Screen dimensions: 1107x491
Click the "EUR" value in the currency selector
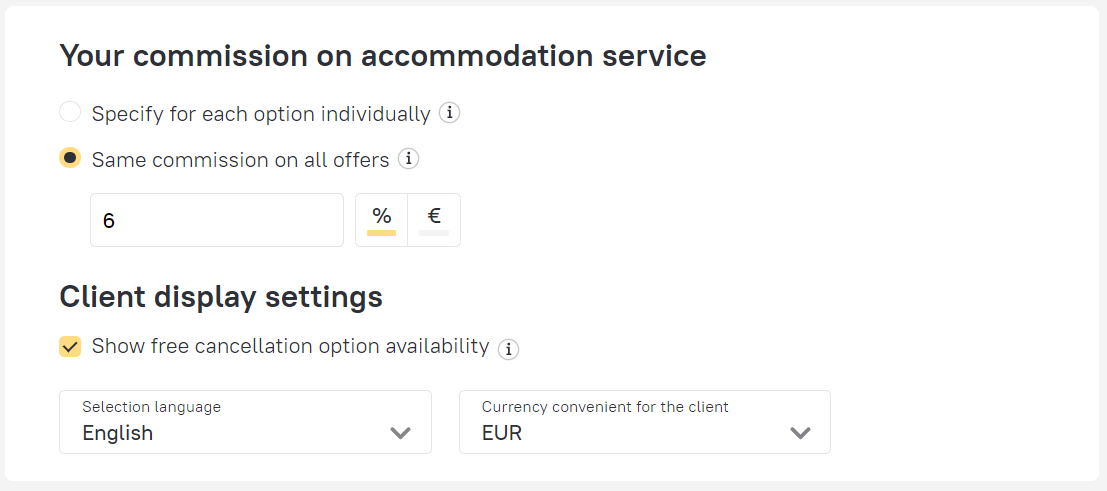coord(502,433)
